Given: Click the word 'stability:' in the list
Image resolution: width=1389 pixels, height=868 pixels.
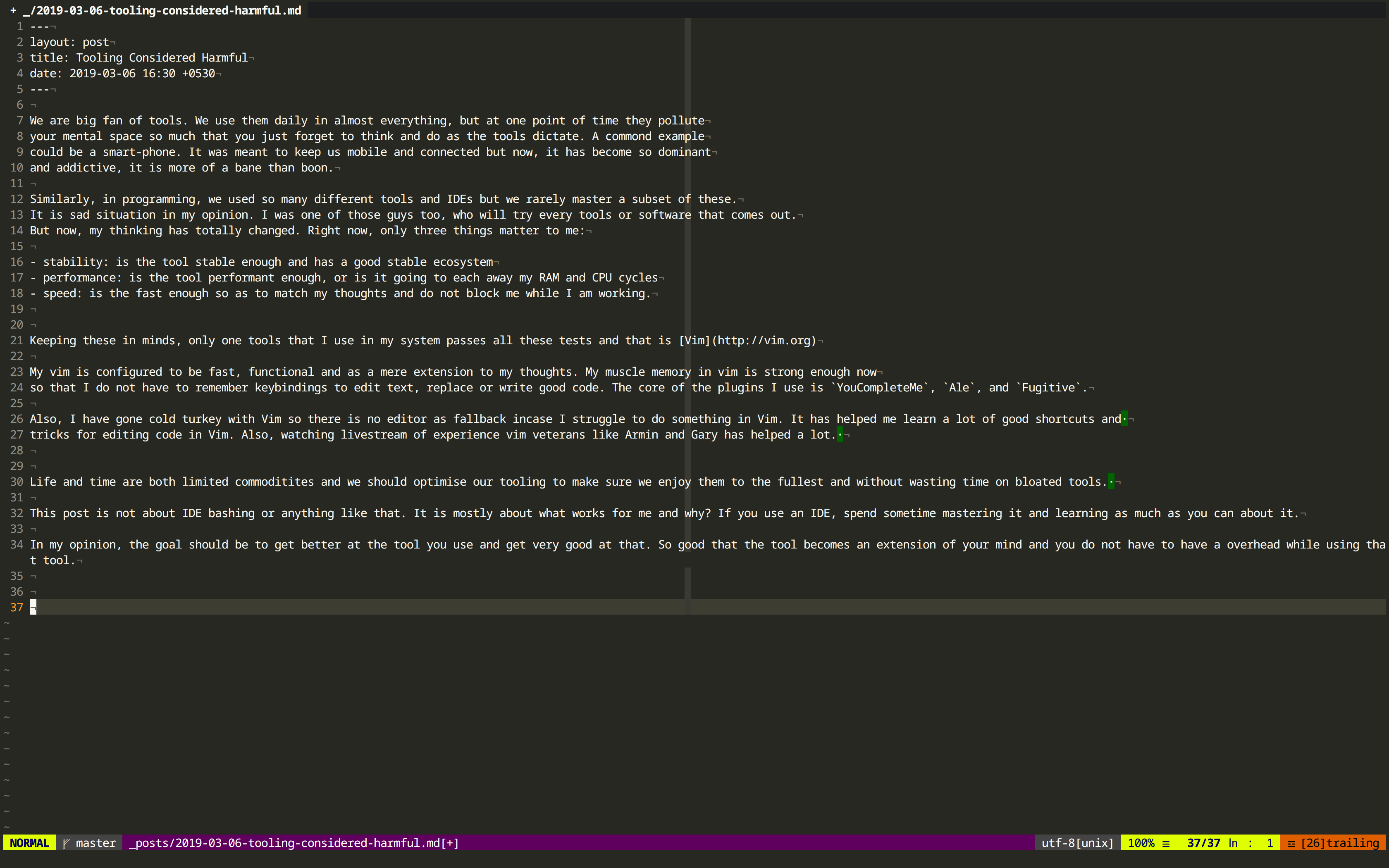Looking at the screenshot, I should [76, 262].
